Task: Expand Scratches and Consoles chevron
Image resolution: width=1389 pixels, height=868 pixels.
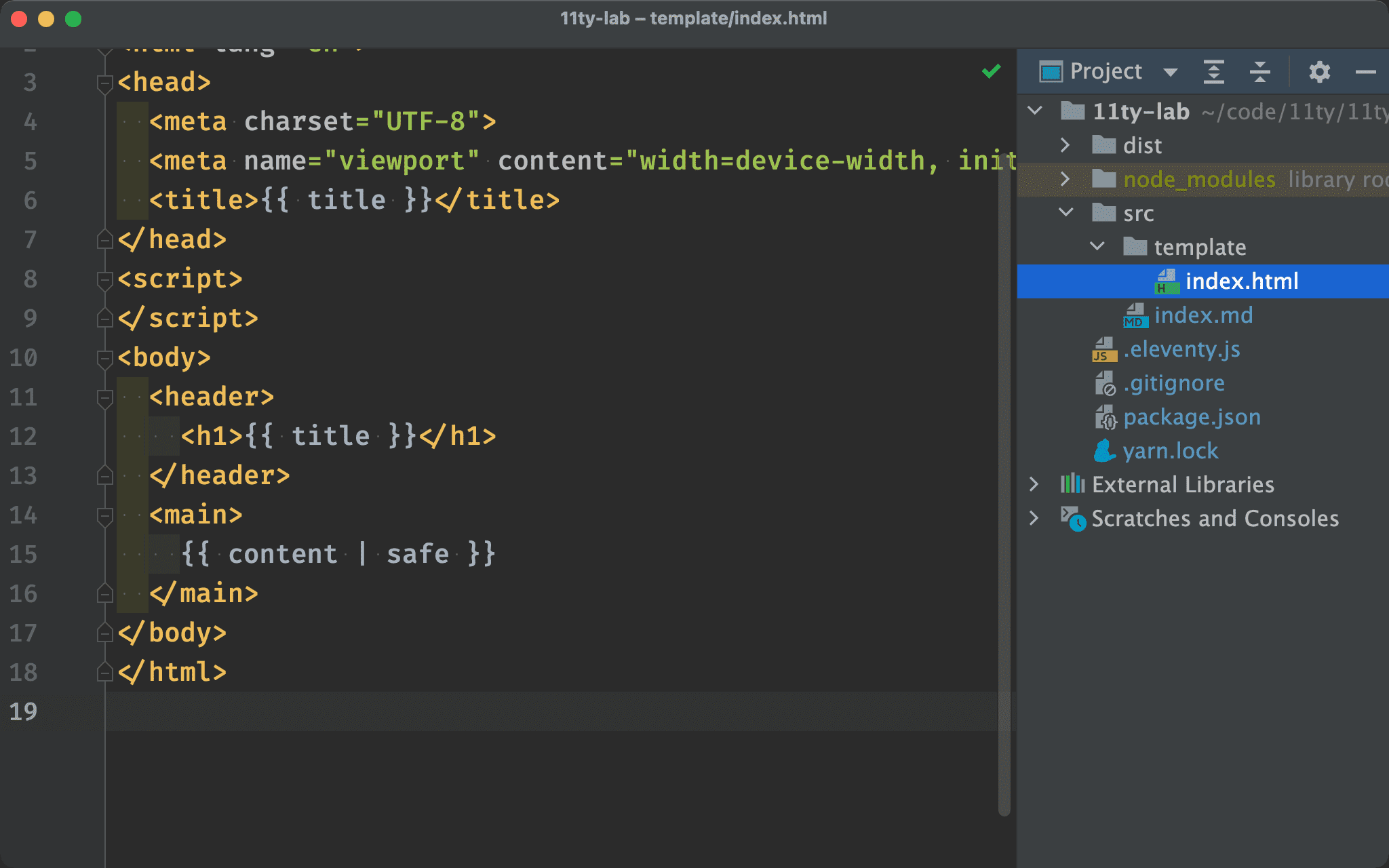Action: tap(1034, 517)
